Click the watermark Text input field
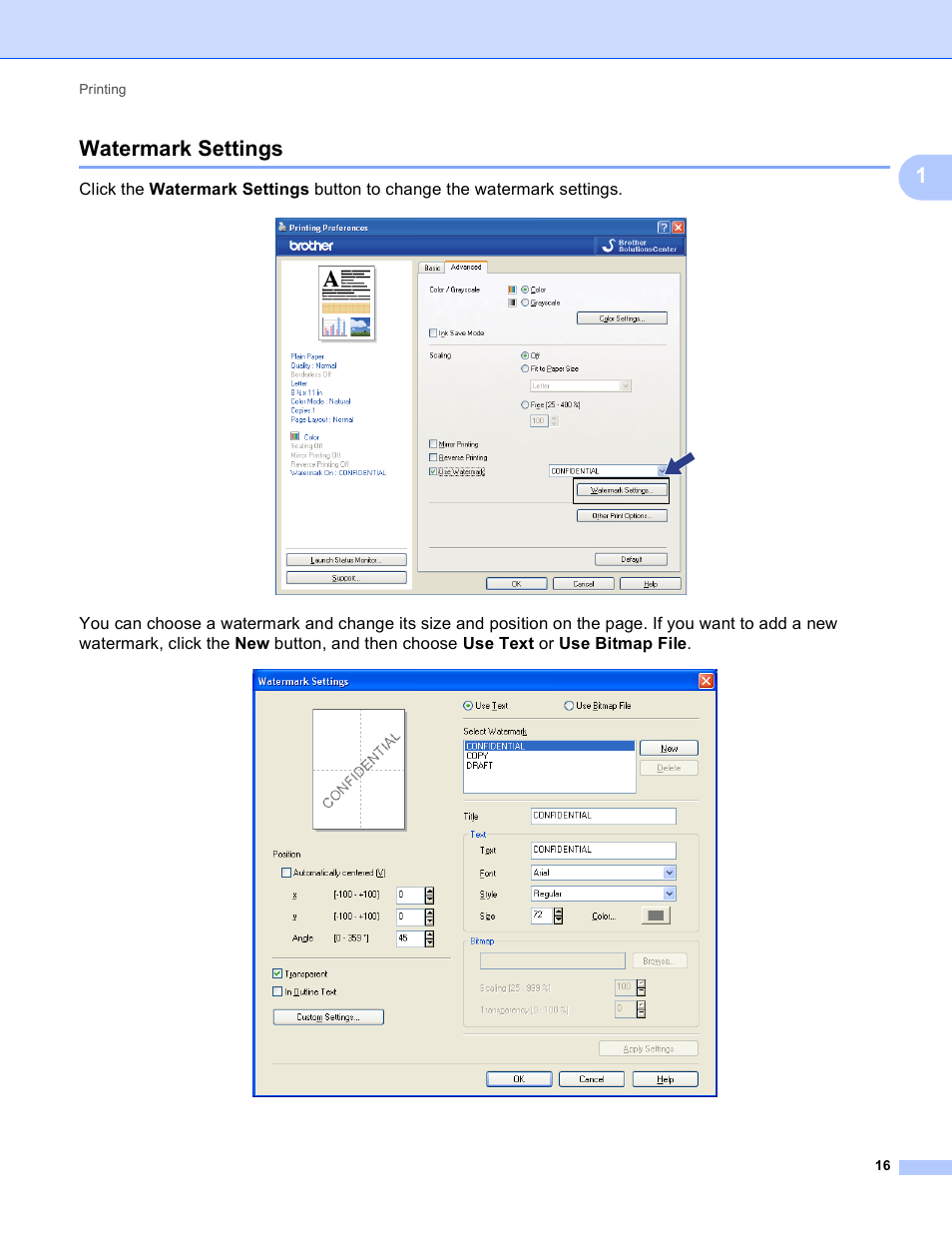 point(604,850)
